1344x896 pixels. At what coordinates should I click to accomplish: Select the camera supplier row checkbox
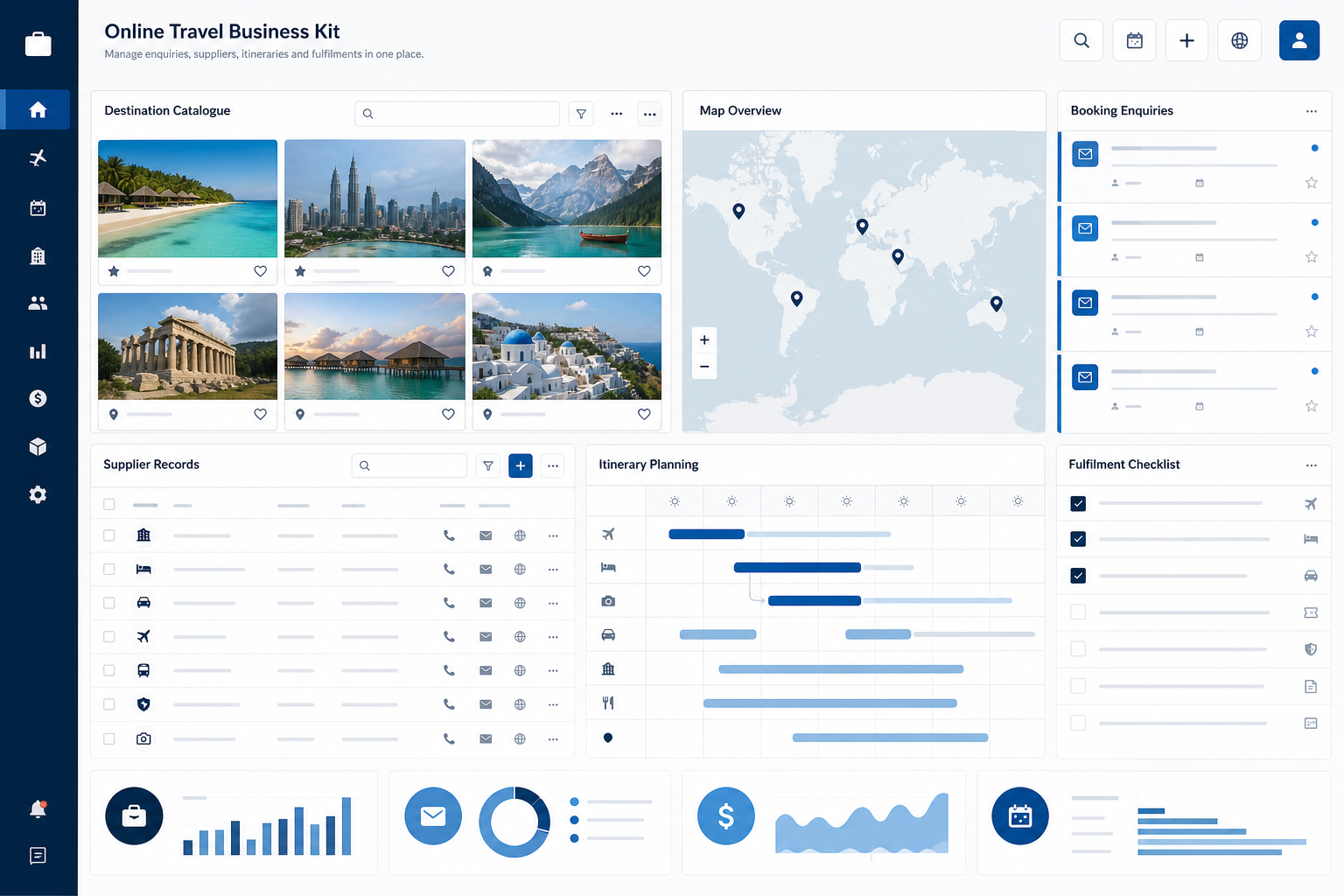[109, 738]
